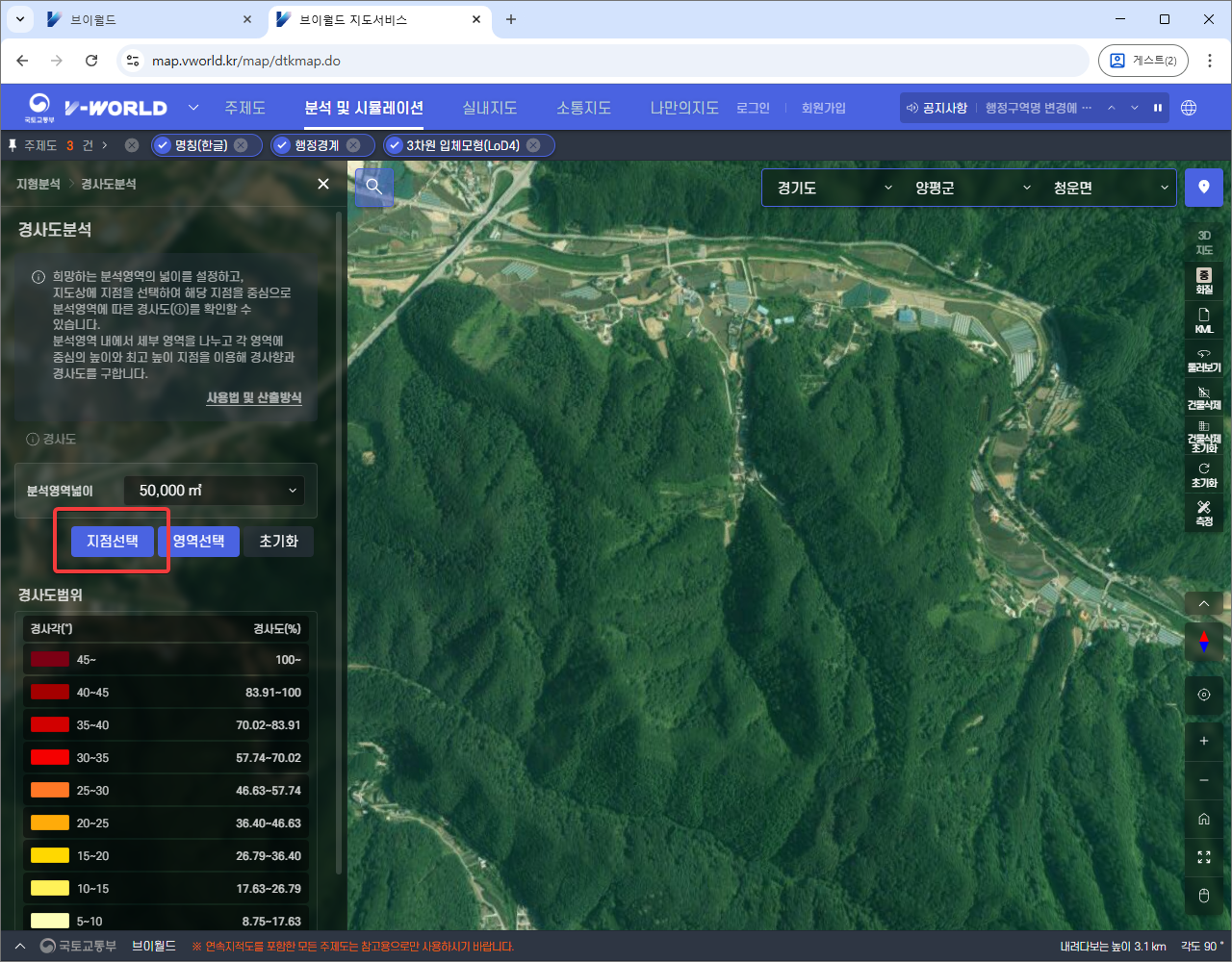This screenshot has width=1232, height=962.
Task: Expand the 경기도 province dropdown
Action: pyautogui.click(x=834, y=188)
